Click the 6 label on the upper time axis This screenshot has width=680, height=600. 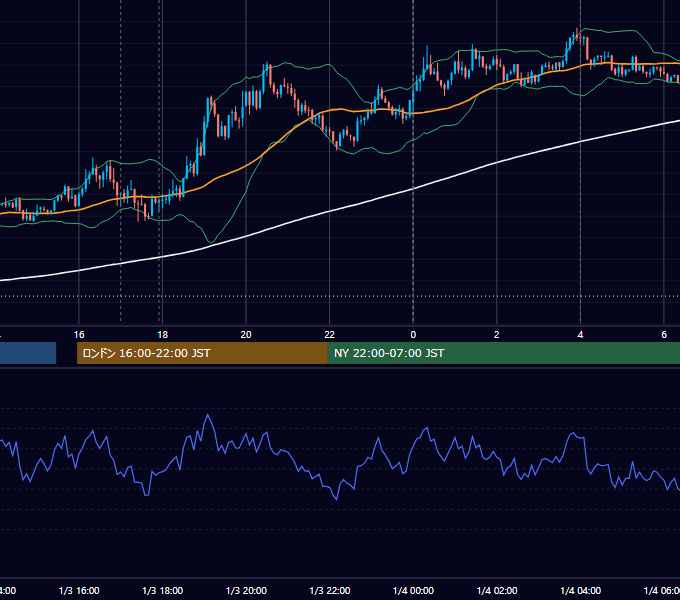point(664,335)
